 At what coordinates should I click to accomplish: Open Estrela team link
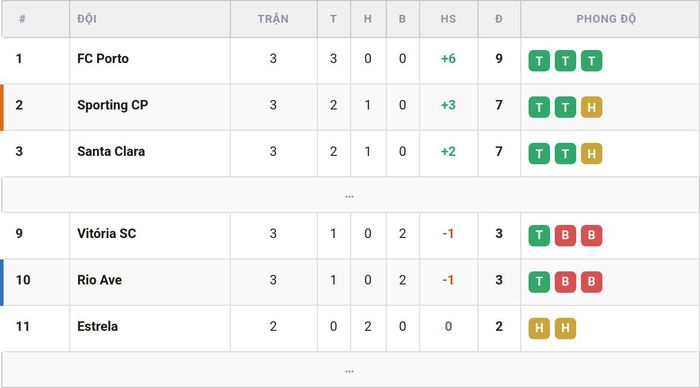pos(97,326)
